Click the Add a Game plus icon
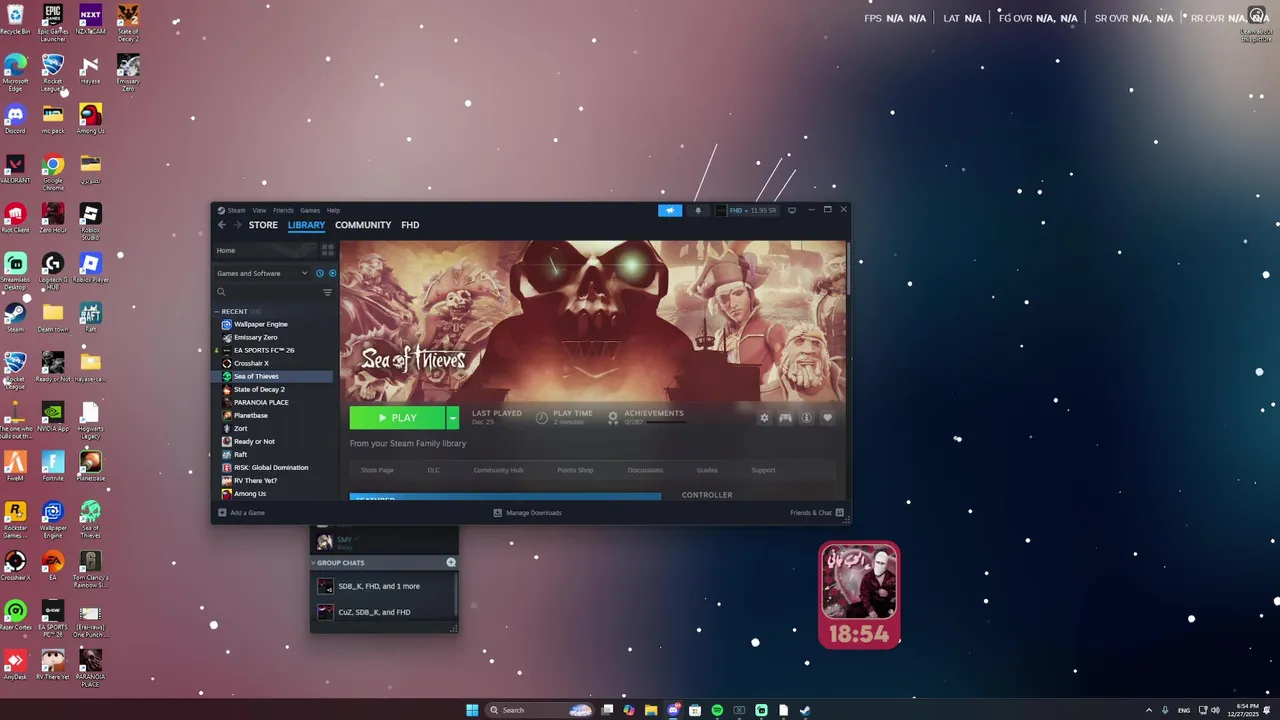Screen dimensions: 1280x720 (x=222, y=513)
